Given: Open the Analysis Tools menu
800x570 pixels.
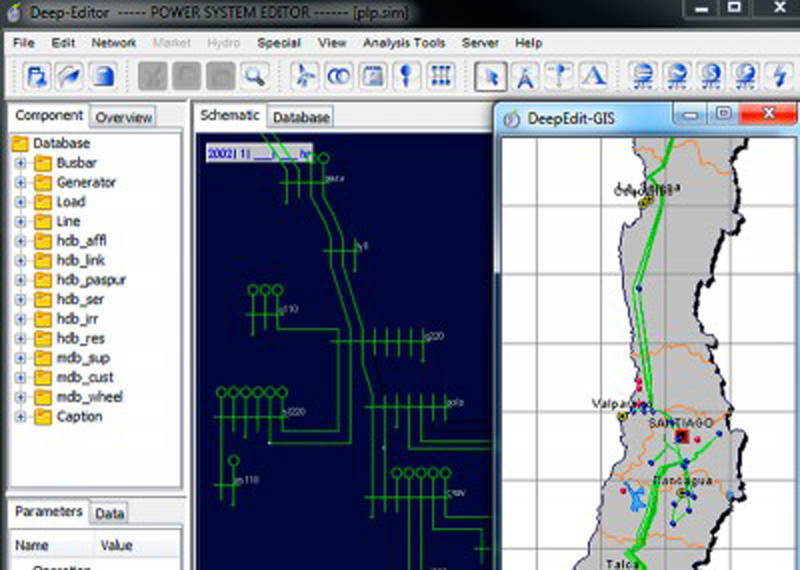Looking at the screenshot, I should click(403, 43).
